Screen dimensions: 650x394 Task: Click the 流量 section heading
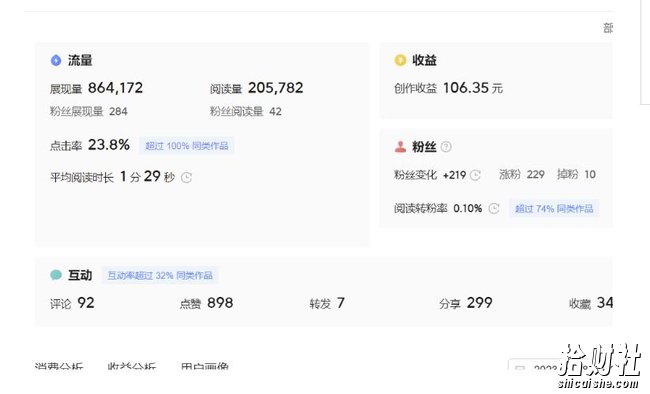[80, 61]
